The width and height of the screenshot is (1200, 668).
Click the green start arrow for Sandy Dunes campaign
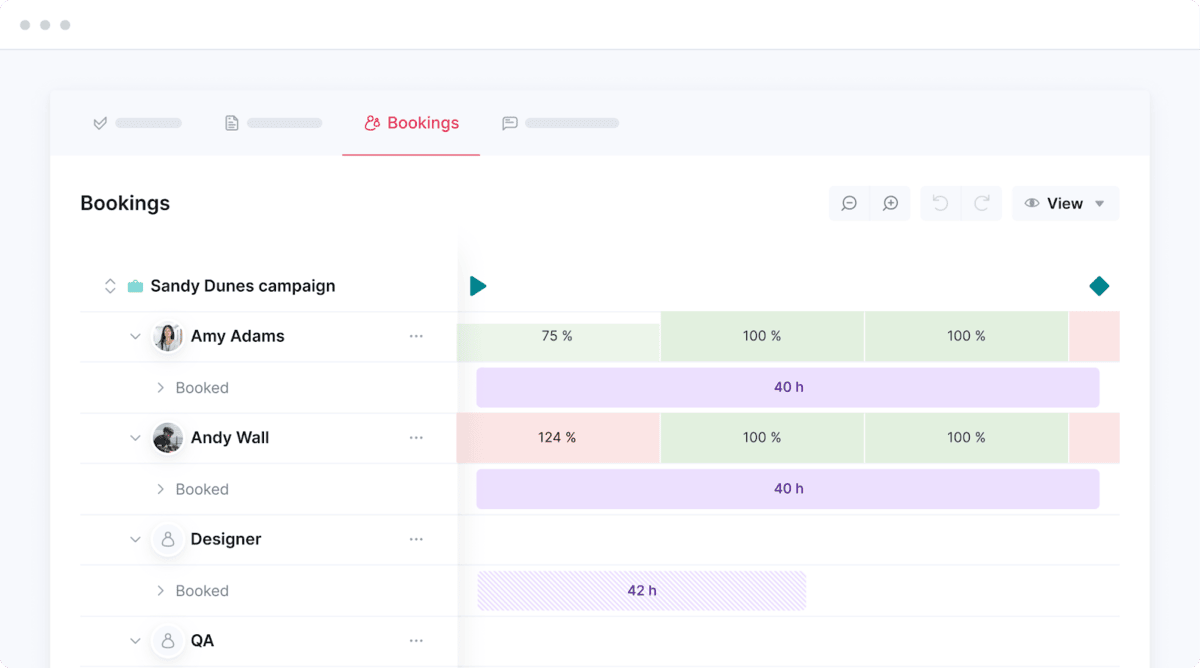click(478, 285)
